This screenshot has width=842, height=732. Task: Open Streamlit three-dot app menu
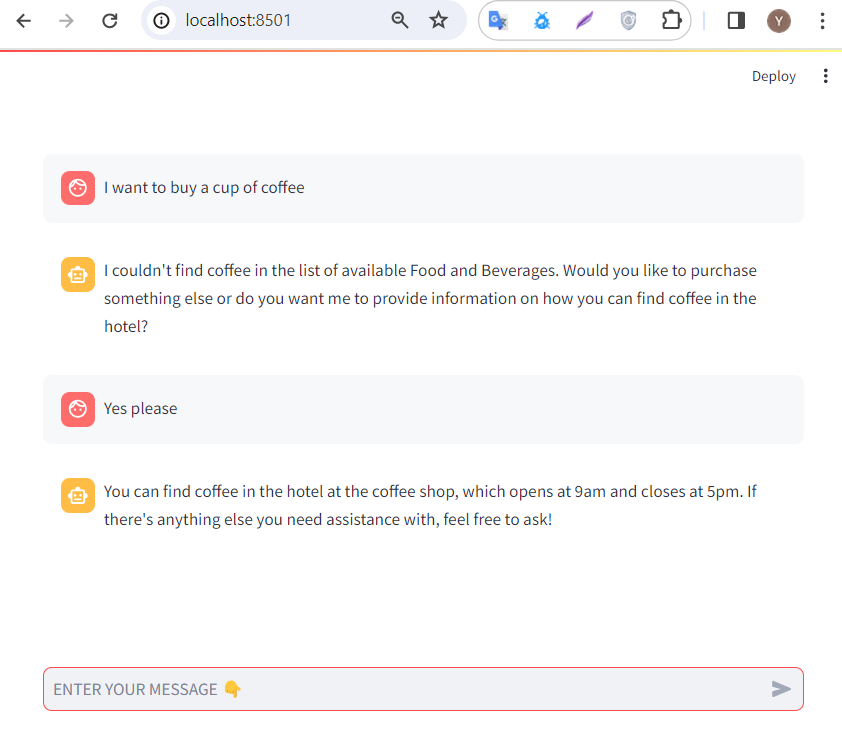pos(825,76)
